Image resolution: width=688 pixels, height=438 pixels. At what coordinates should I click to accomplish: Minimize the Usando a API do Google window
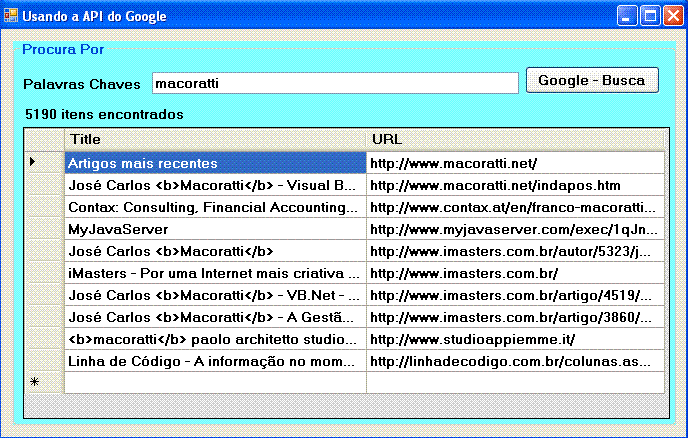[627, 16]
